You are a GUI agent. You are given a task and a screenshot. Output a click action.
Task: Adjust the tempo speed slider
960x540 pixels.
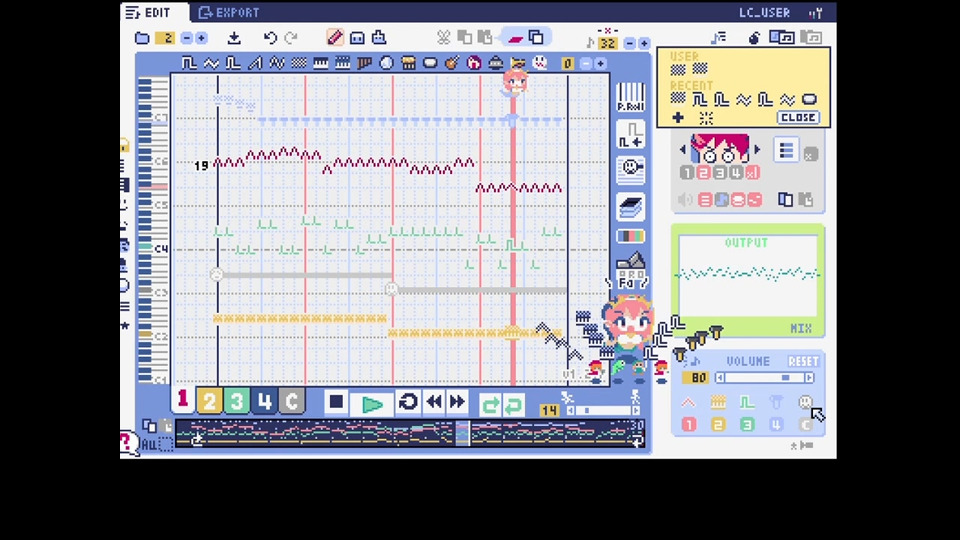pyautogui.click(x=603, y=411)
